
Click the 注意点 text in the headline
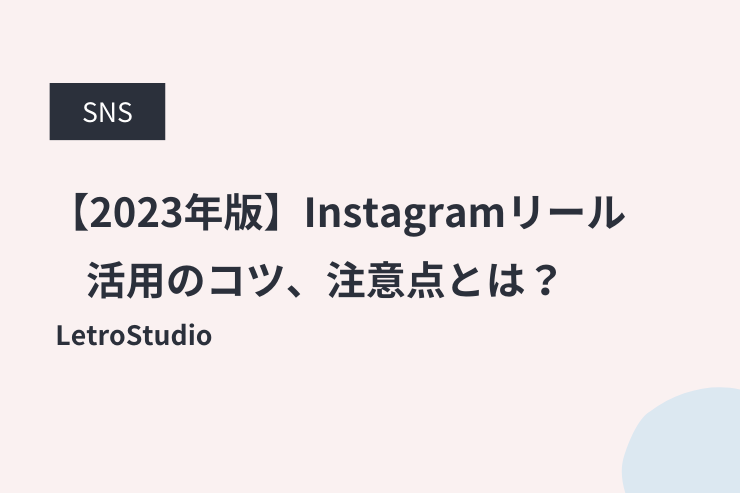(387, 280)
